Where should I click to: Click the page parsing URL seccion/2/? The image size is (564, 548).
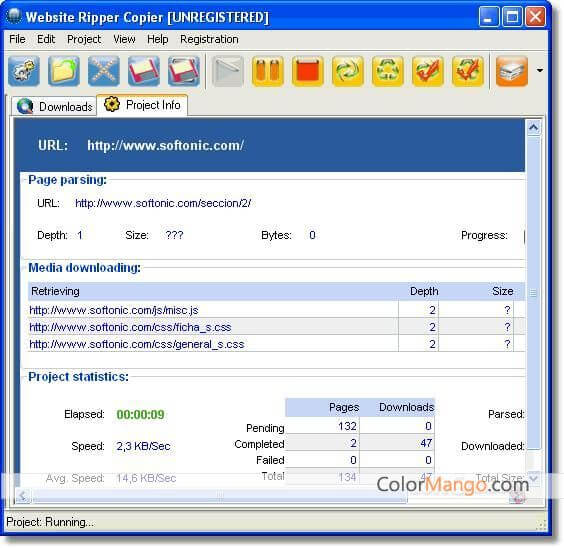point(163,203)
